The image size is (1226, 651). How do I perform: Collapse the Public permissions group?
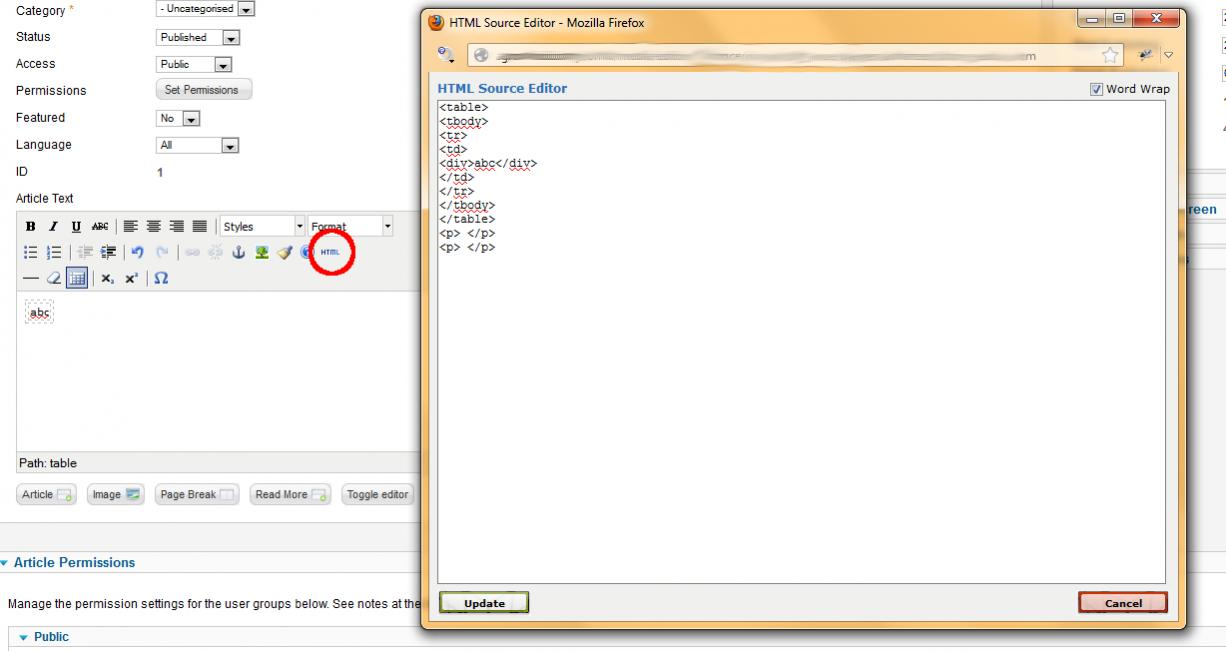click(44, 637)
